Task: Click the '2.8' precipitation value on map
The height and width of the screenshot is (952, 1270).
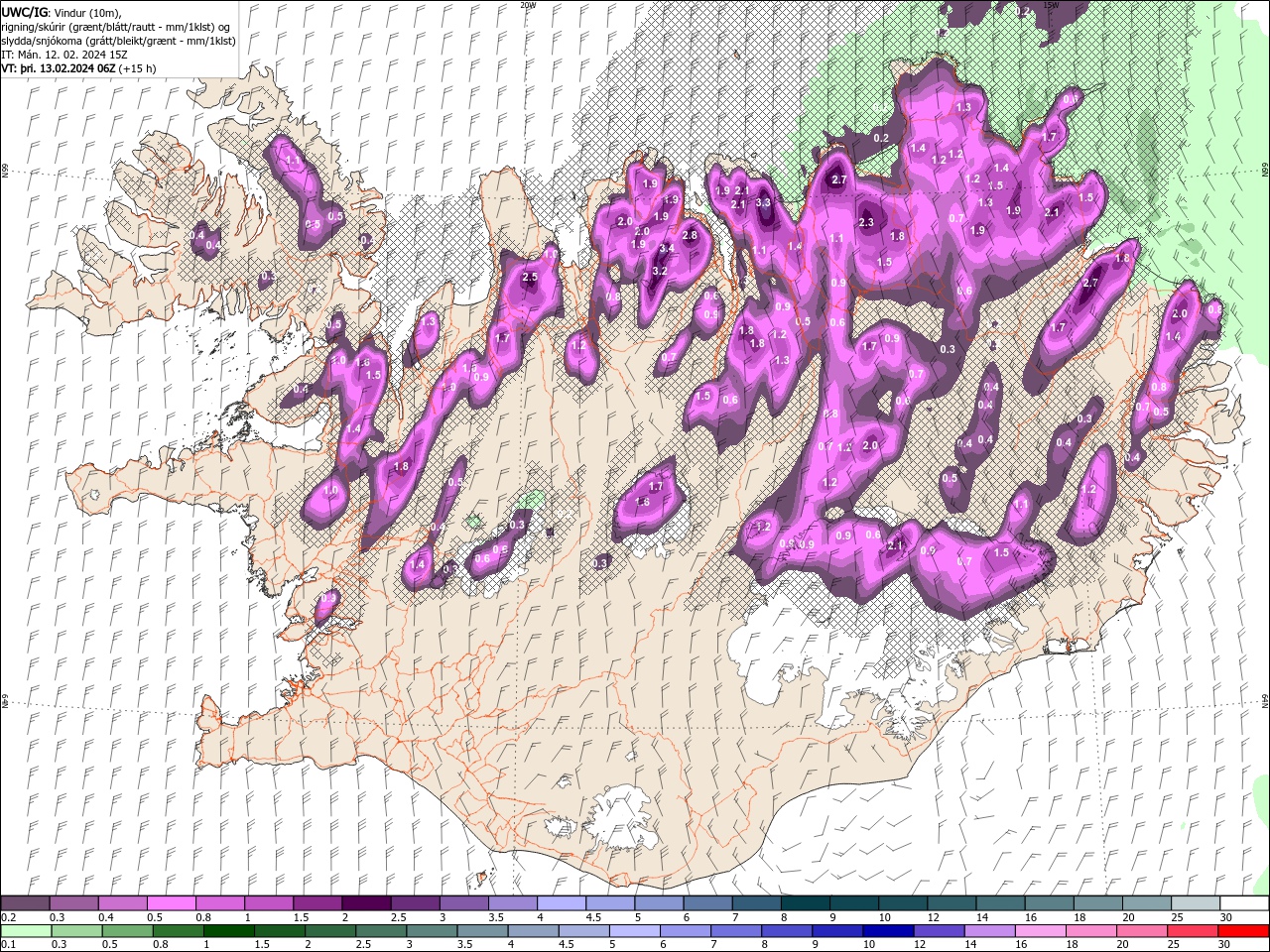Action: coord(690,235)
